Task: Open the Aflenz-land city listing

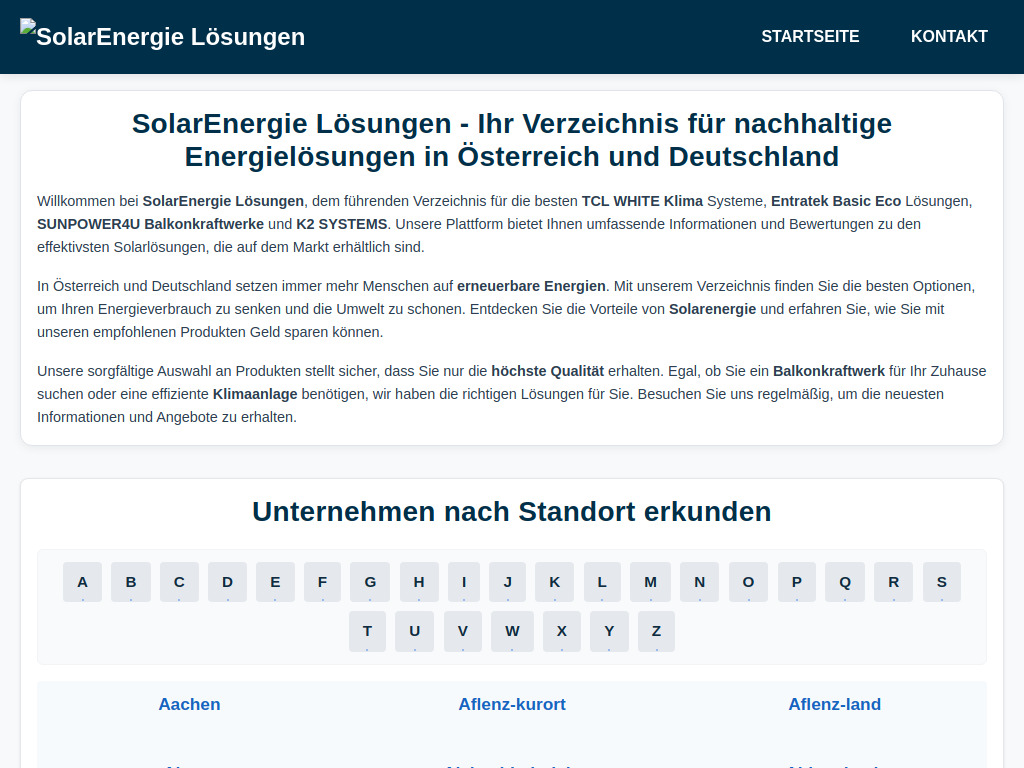Action: [x=835, y=704]
